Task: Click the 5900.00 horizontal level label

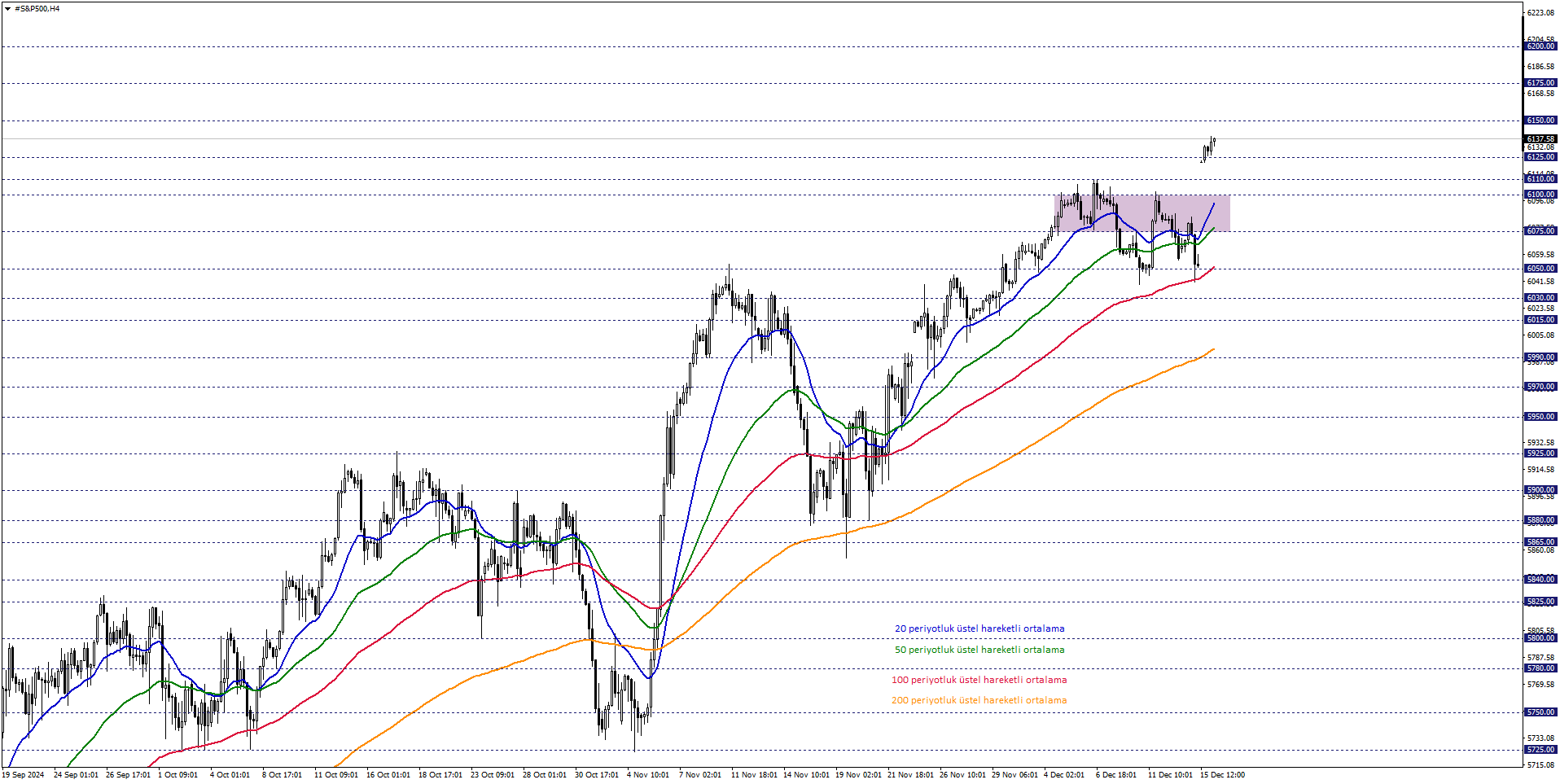Action: [1540, 490]
